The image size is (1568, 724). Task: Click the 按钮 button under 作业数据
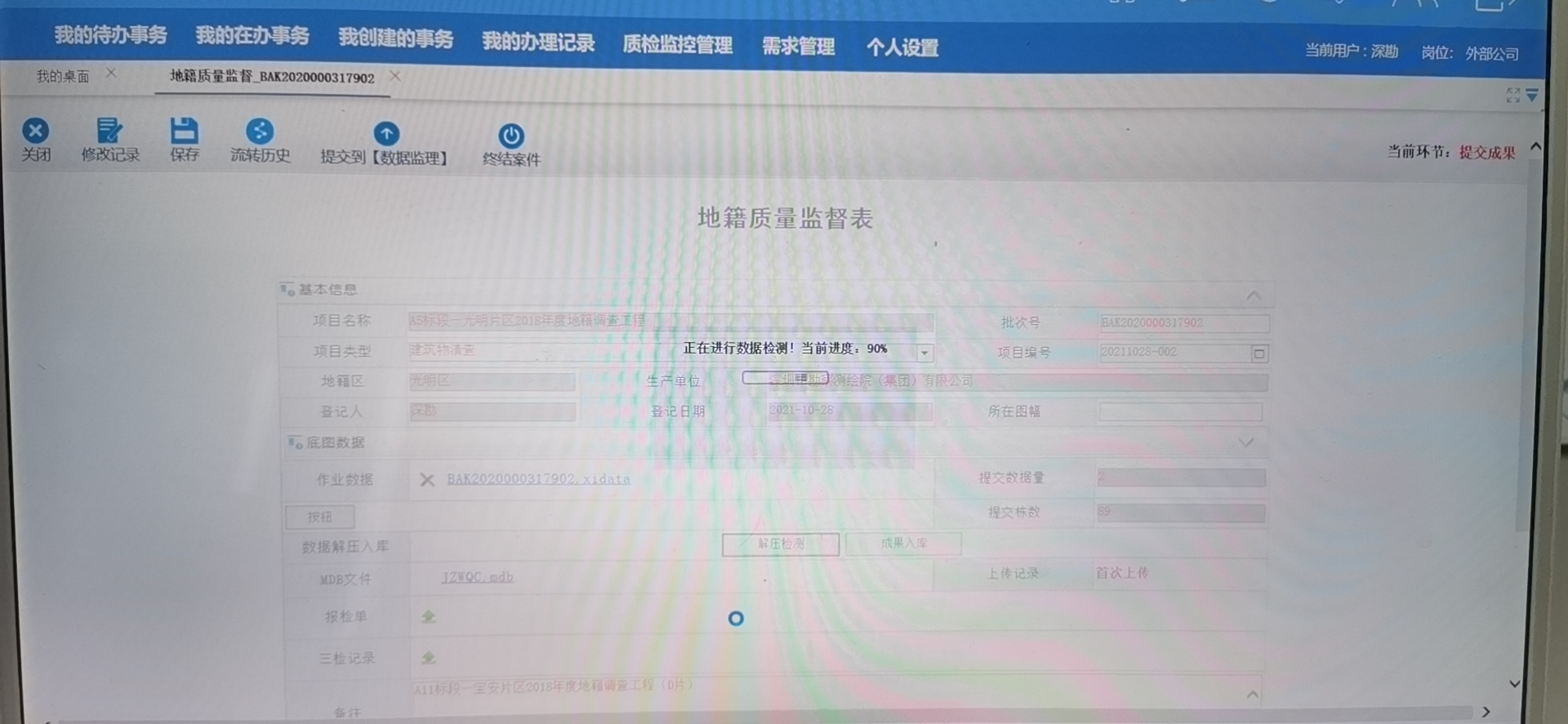(319, 517)
